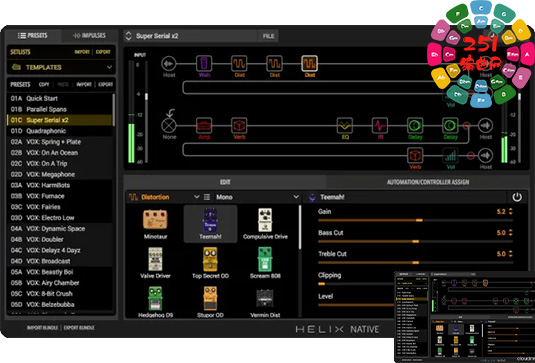This screenshot has height=363, width=535.
Task: Click the distortion model list scrollbar
Action: tap(300, 227)
